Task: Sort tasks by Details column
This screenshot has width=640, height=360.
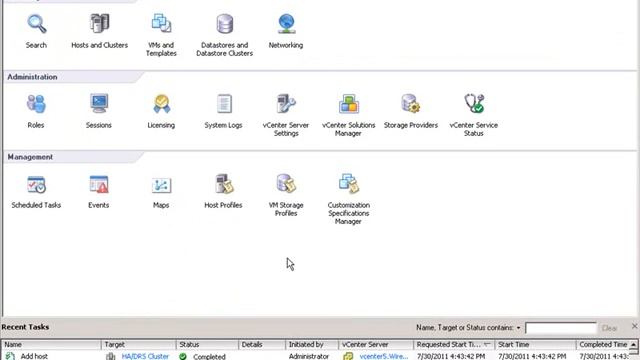Action: [262, 344]
